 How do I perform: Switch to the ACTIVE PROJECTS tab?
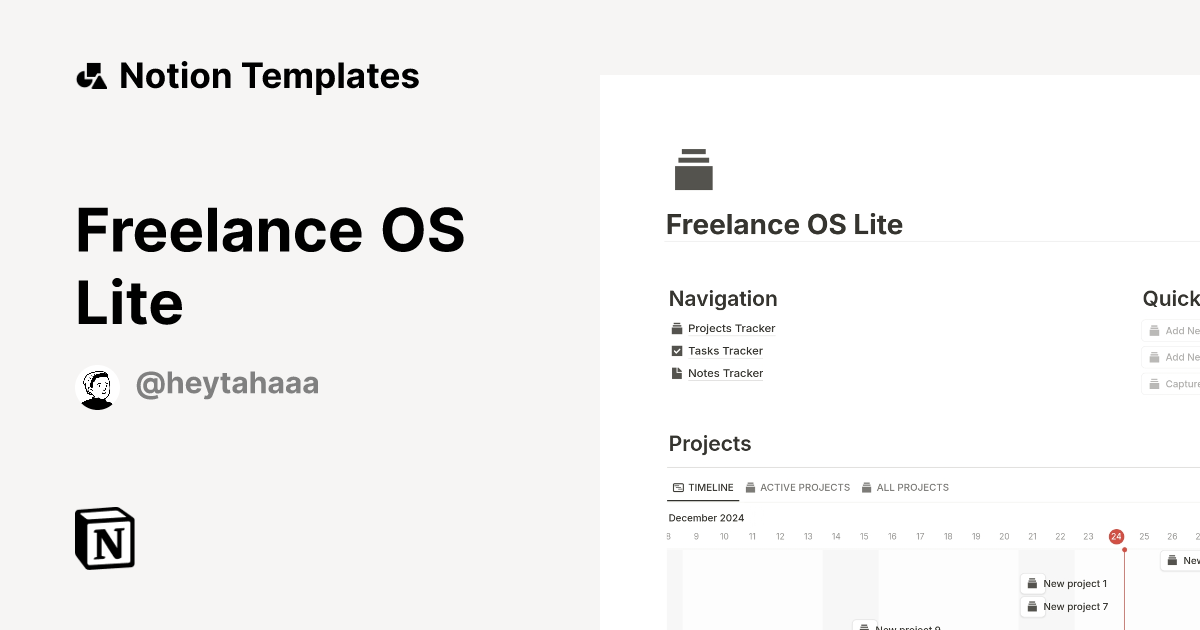[x=798, y=487]
